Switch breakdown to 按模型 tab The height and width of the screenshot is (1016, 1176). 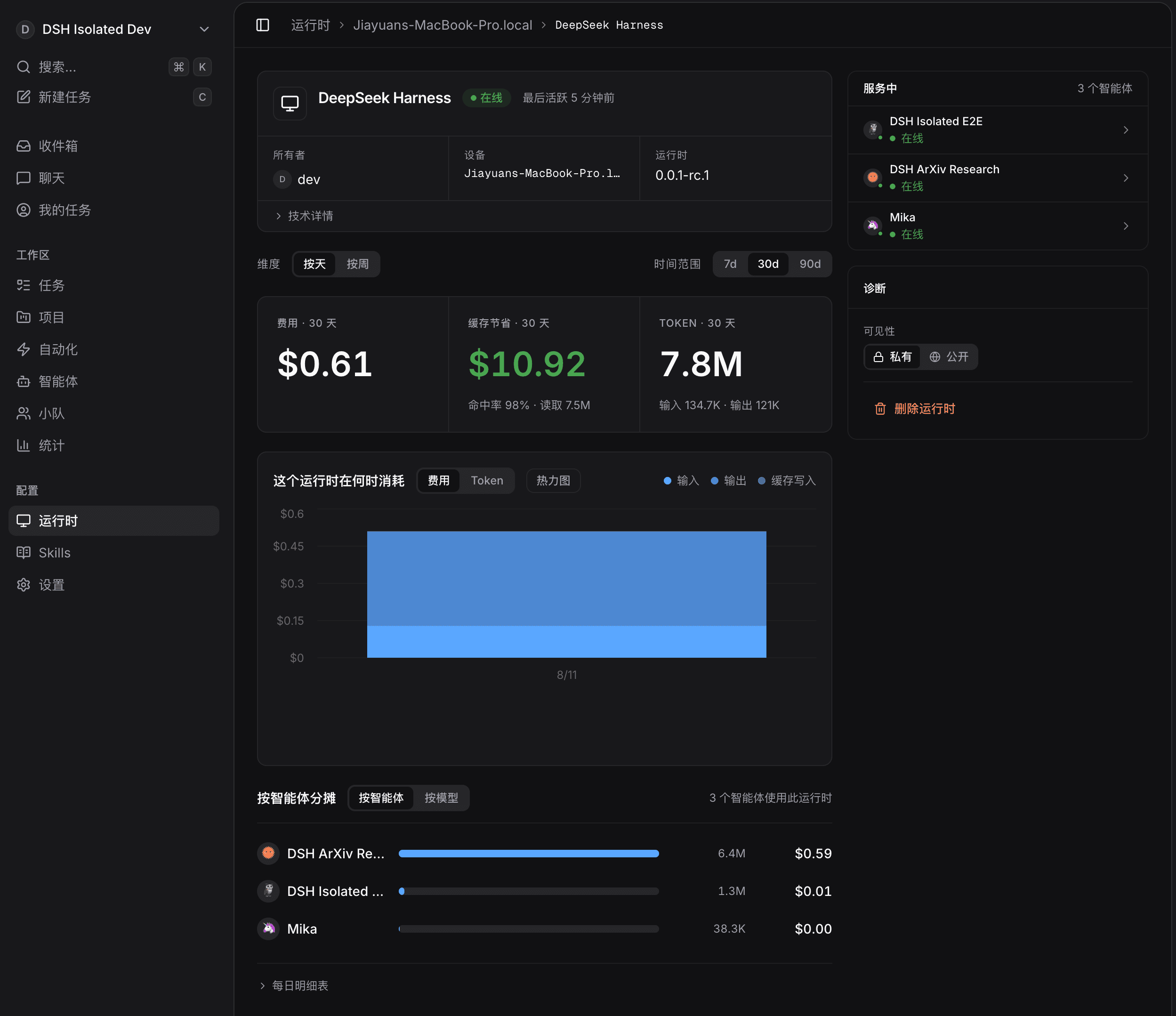[x=441, y=798]
